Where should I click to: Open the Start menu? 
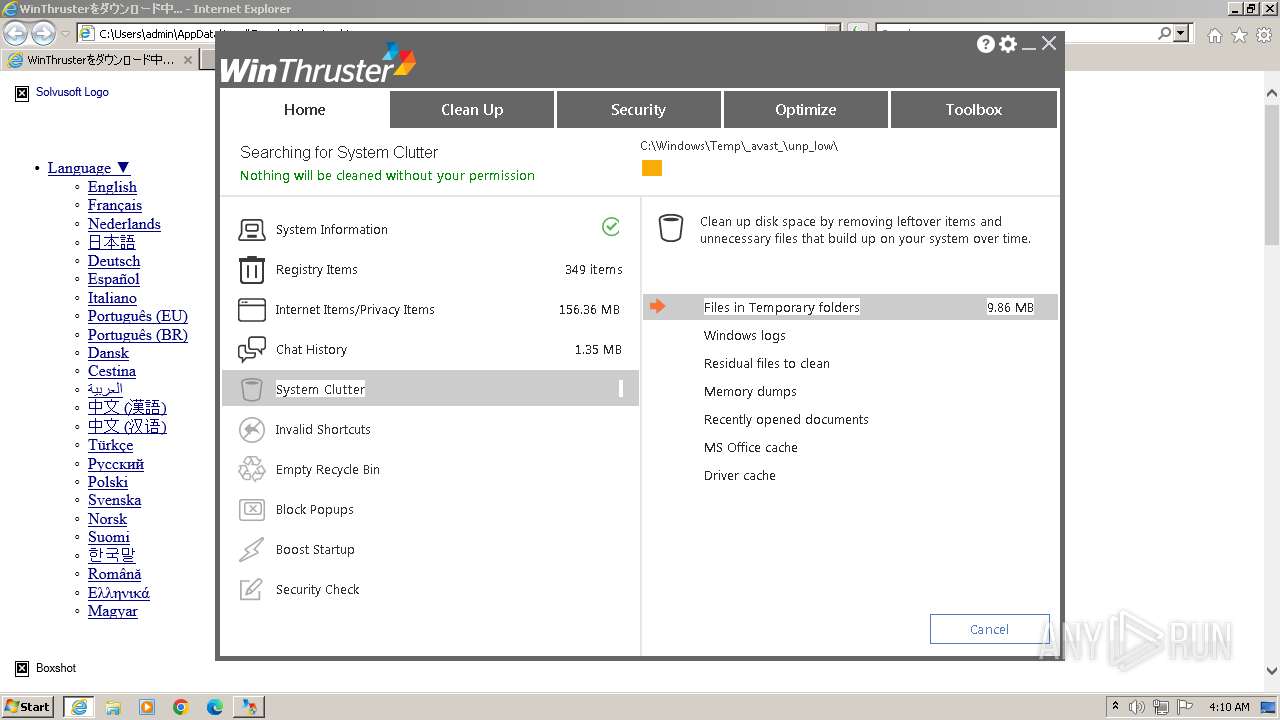coord(28,707)
